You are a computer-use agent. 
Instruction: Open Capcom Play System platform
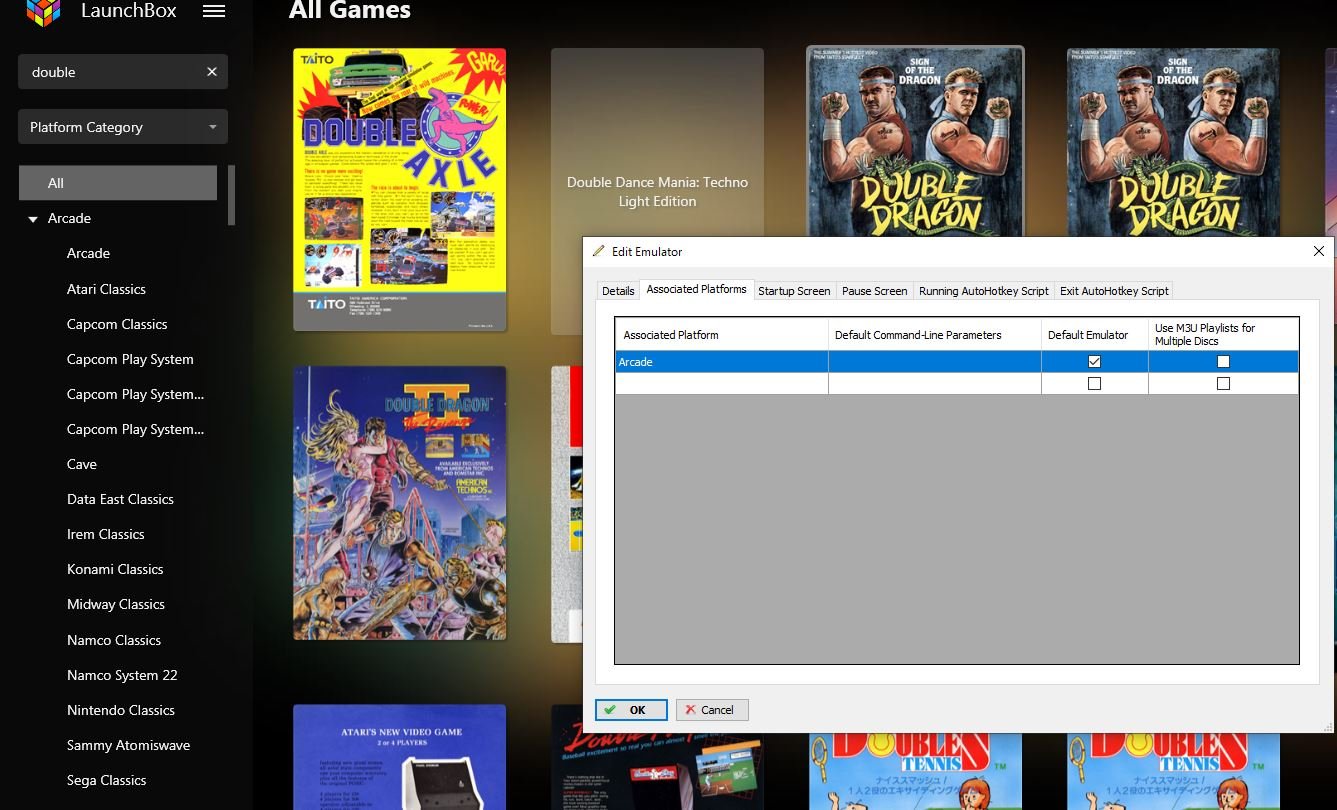tap(130, 359)
